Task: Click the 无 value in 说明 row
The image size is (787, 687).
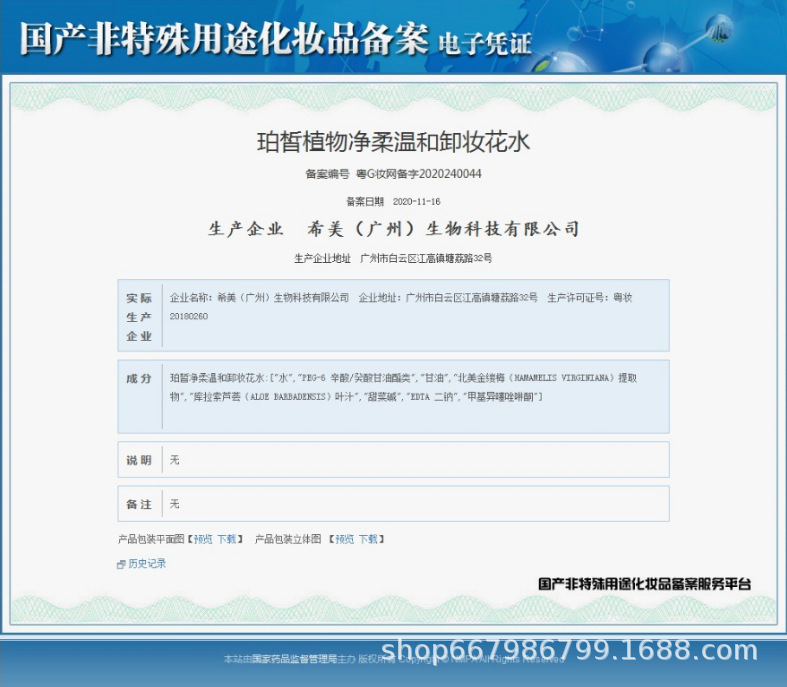Action: [175, 460]
